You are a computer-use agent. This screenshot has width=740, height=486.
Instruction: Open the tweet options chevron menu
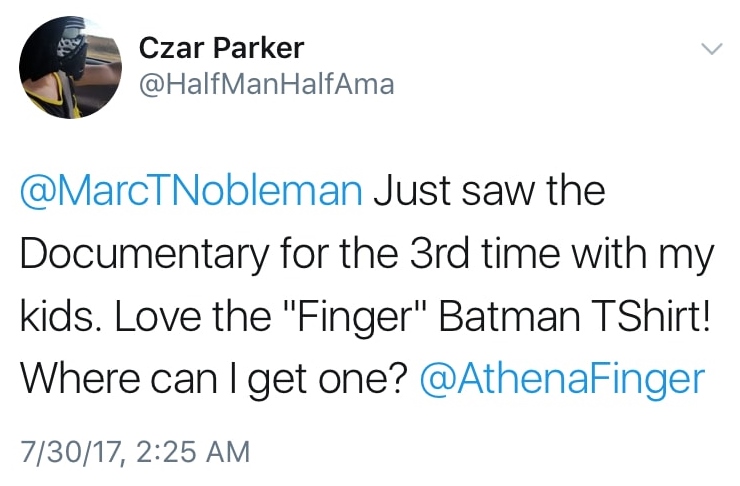710,48
